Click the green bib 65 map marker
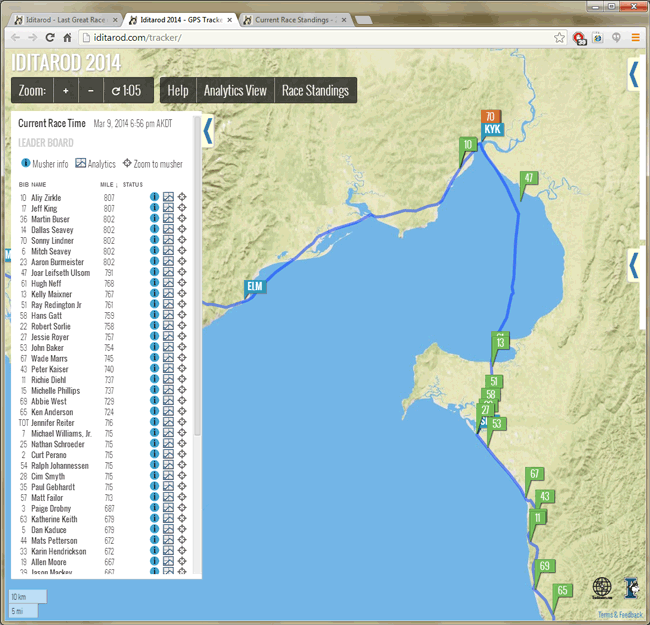The width and height of the screenshot is (650, 625). click(x=563, y=591)
